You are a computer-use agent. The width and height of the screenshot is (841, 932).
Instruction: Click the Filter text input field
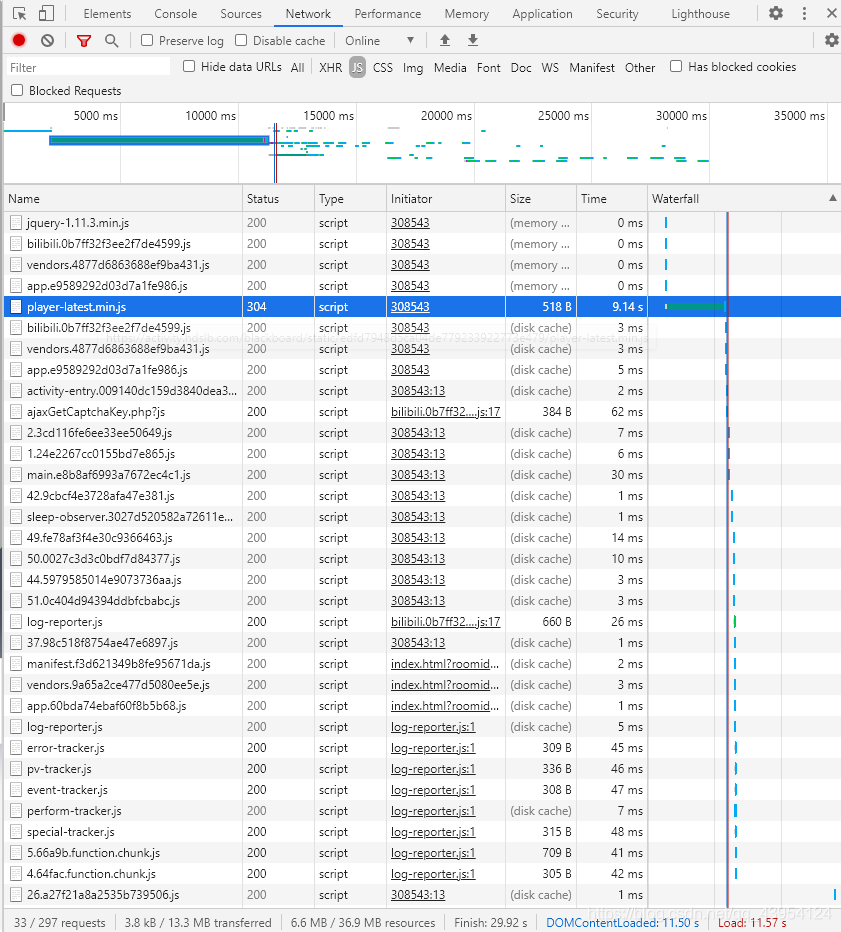point(88,67)
